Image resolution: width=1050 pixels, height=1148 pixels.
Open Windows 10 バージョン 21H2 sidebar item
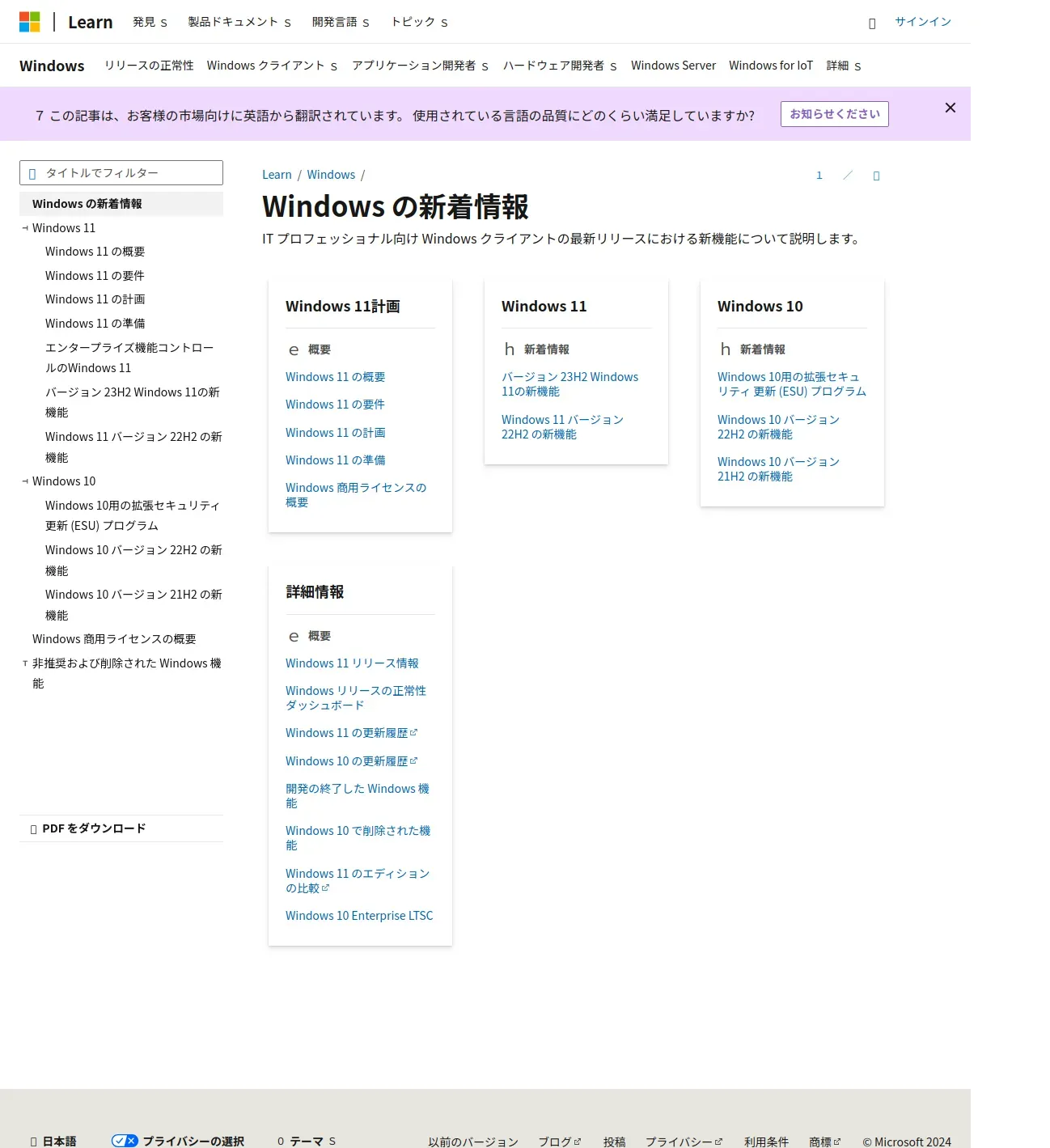coord(133,605)
